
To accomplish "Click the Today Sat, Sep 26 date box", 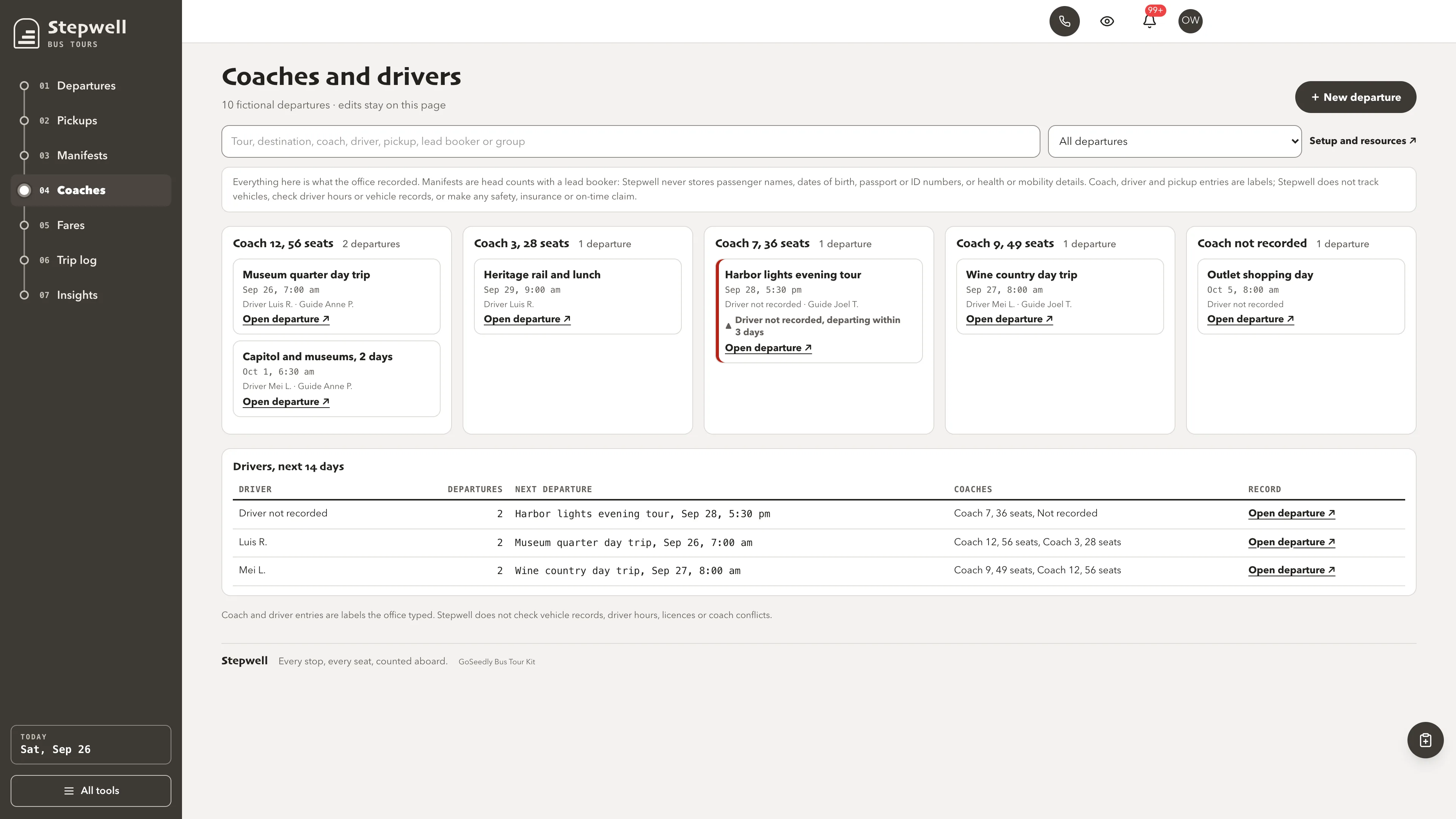I will pyautogui.click(x=91, y=744).
